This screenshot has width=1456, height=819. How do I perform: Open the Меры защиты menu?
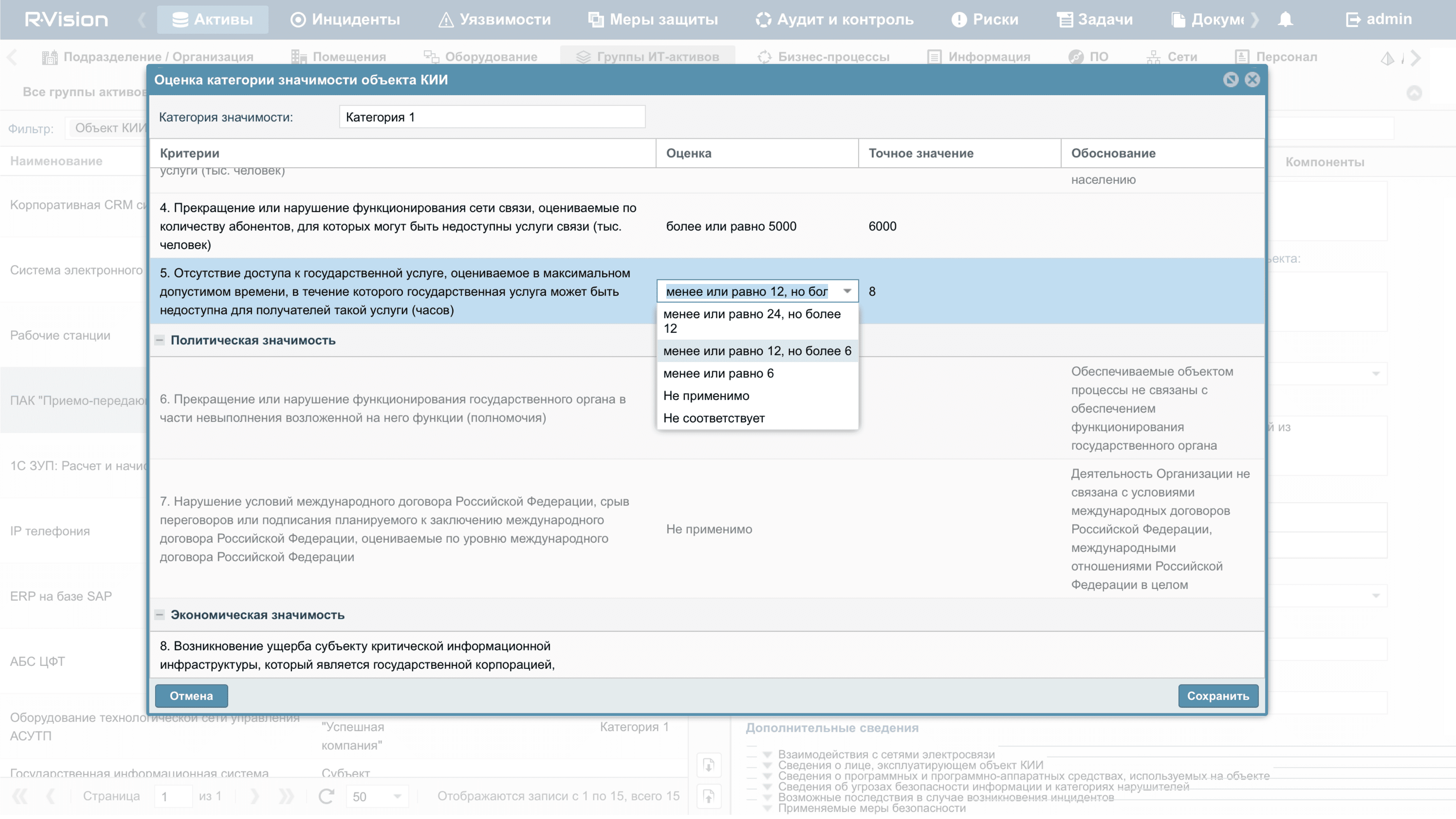point(653,19)
